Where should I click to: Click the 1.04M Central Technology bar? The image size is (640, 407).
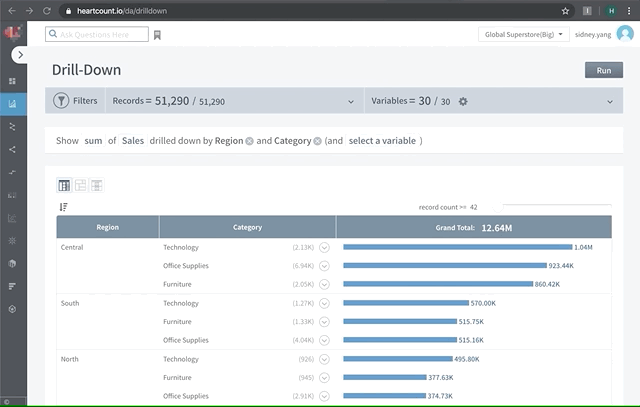(458, 247)
